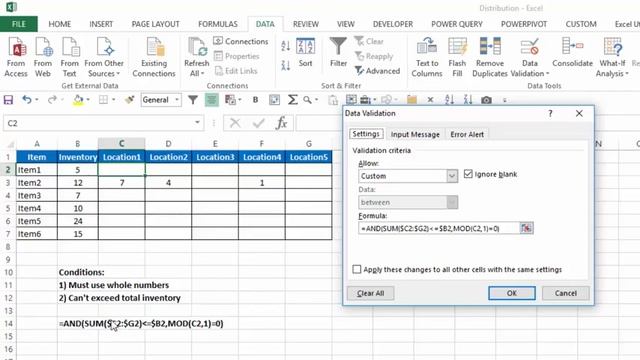
Task: Select the Location1 header cell
Action: [x=122, y=157]
